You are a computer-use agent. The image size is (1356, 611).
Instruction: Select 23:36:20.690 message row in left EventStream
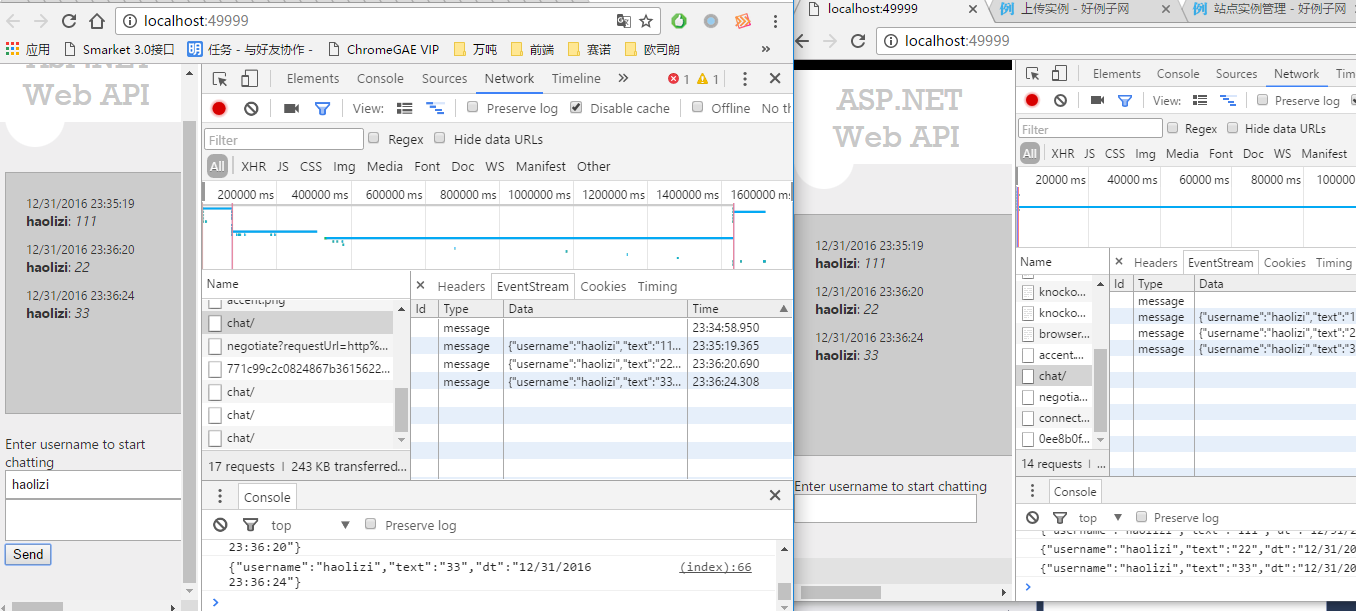tap(601, 364)
